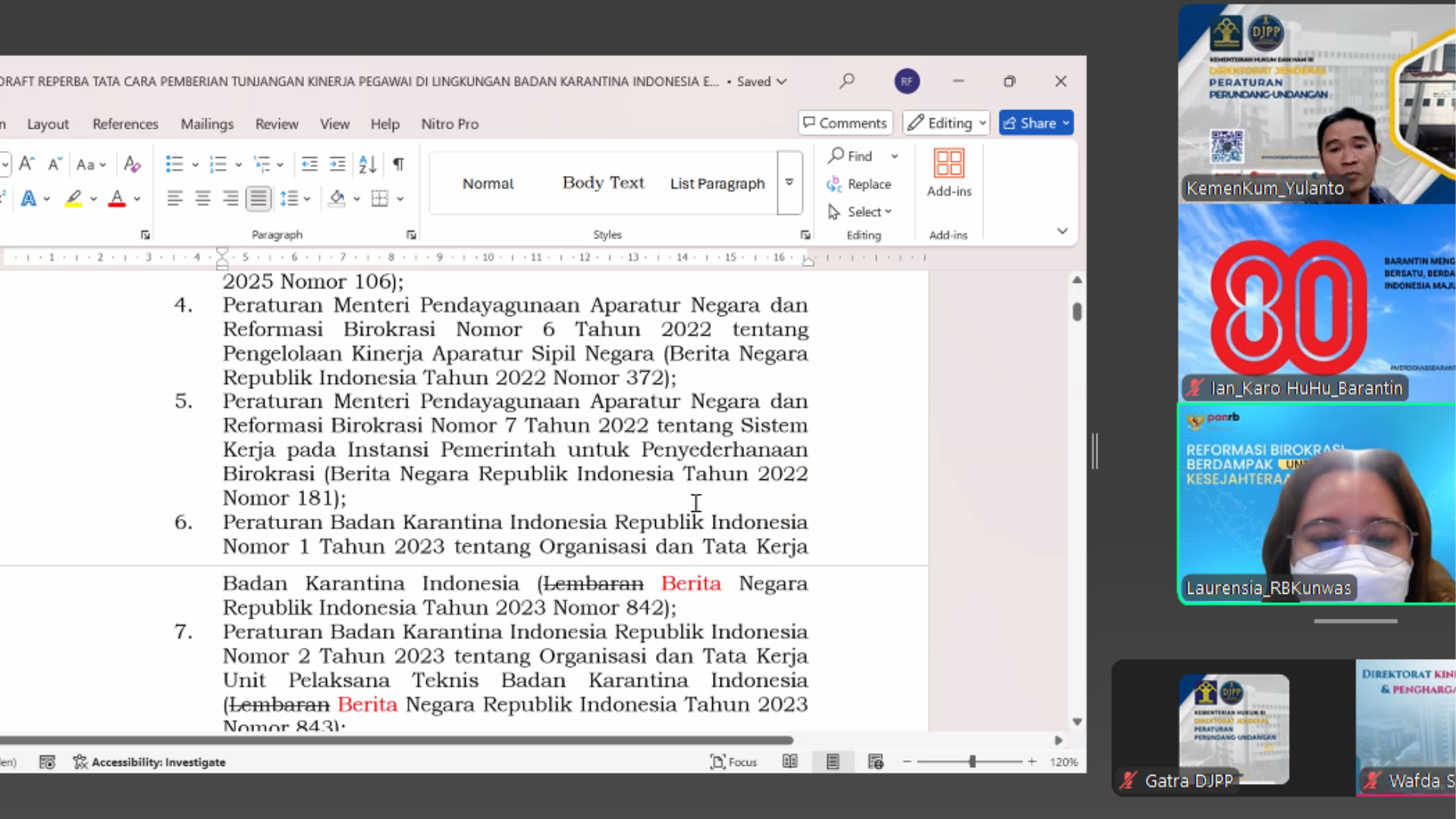Viewport: 1456px width, 819px height.
Task: Apply the red font color
Action: coord(117,199)
